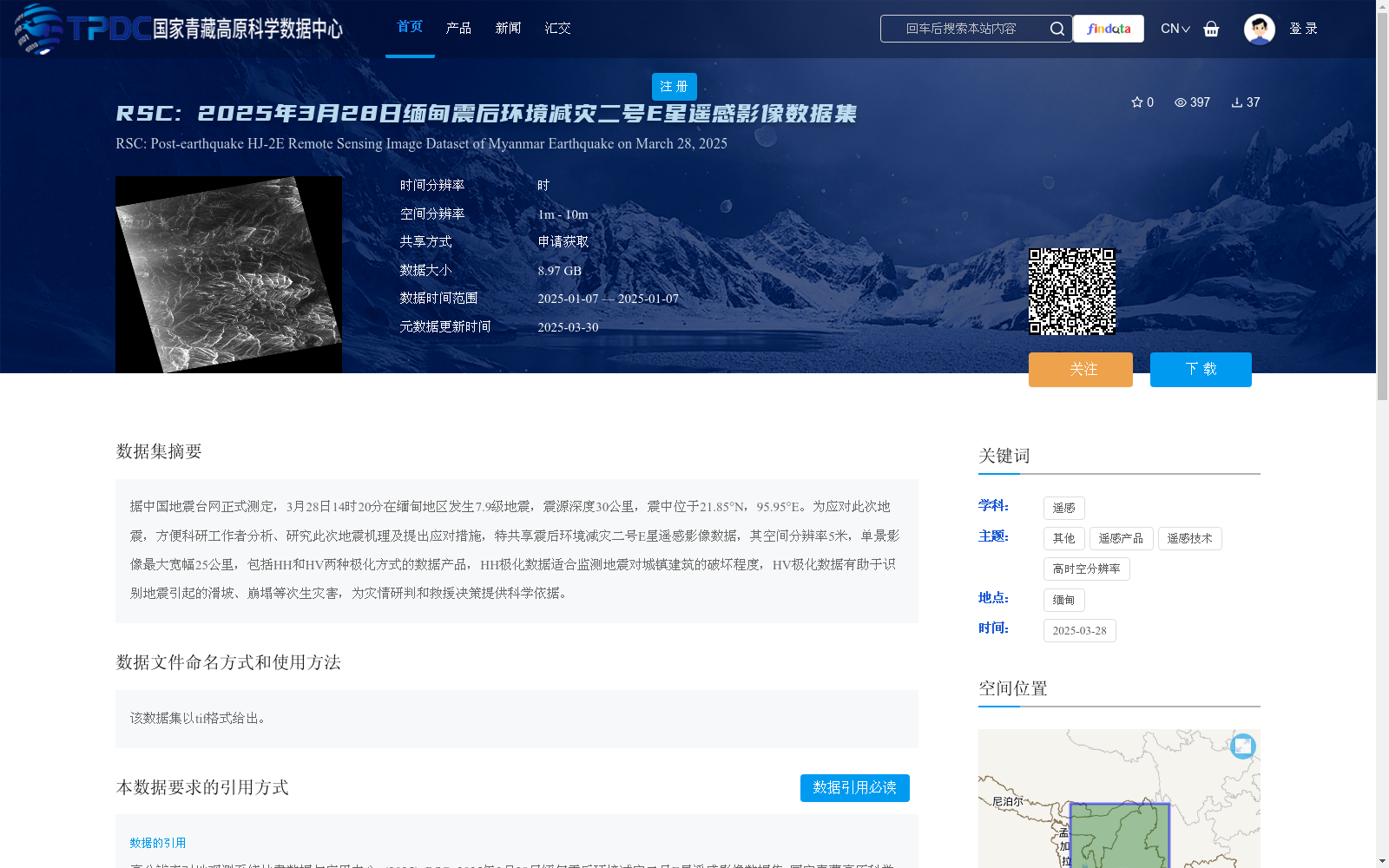Image resolution: width=1389 pixels, height=868 pixels.
Task: Click the 数据文件命名方式和使用方法 heading
Action: pos(228,662)
